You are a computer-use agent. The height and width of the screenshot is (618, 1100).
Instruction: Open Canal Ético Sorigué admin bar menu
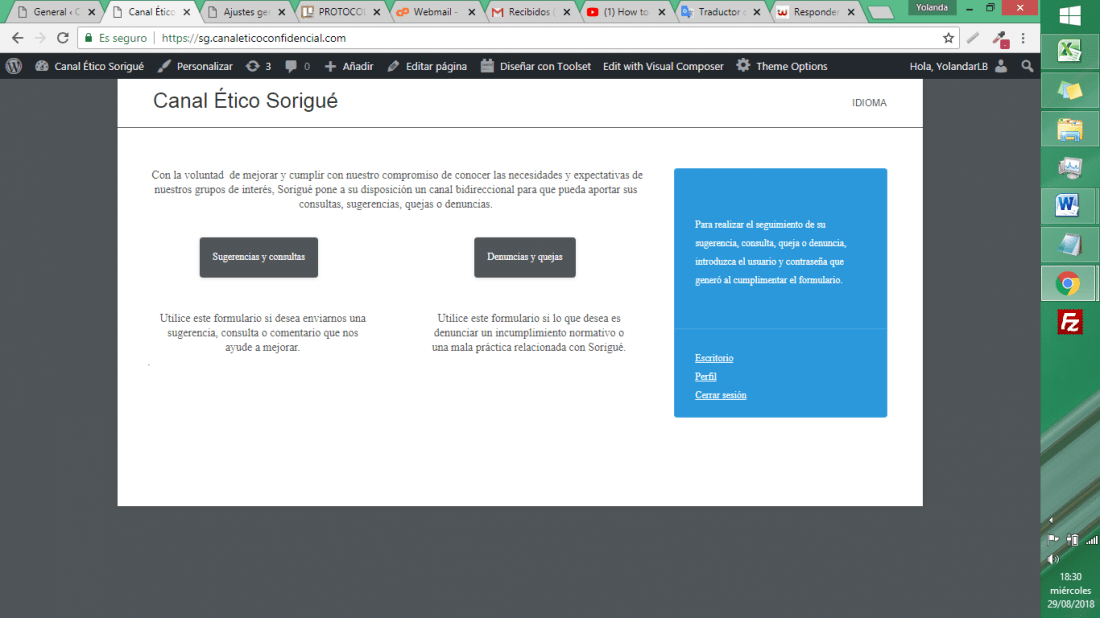coord(90,66)
